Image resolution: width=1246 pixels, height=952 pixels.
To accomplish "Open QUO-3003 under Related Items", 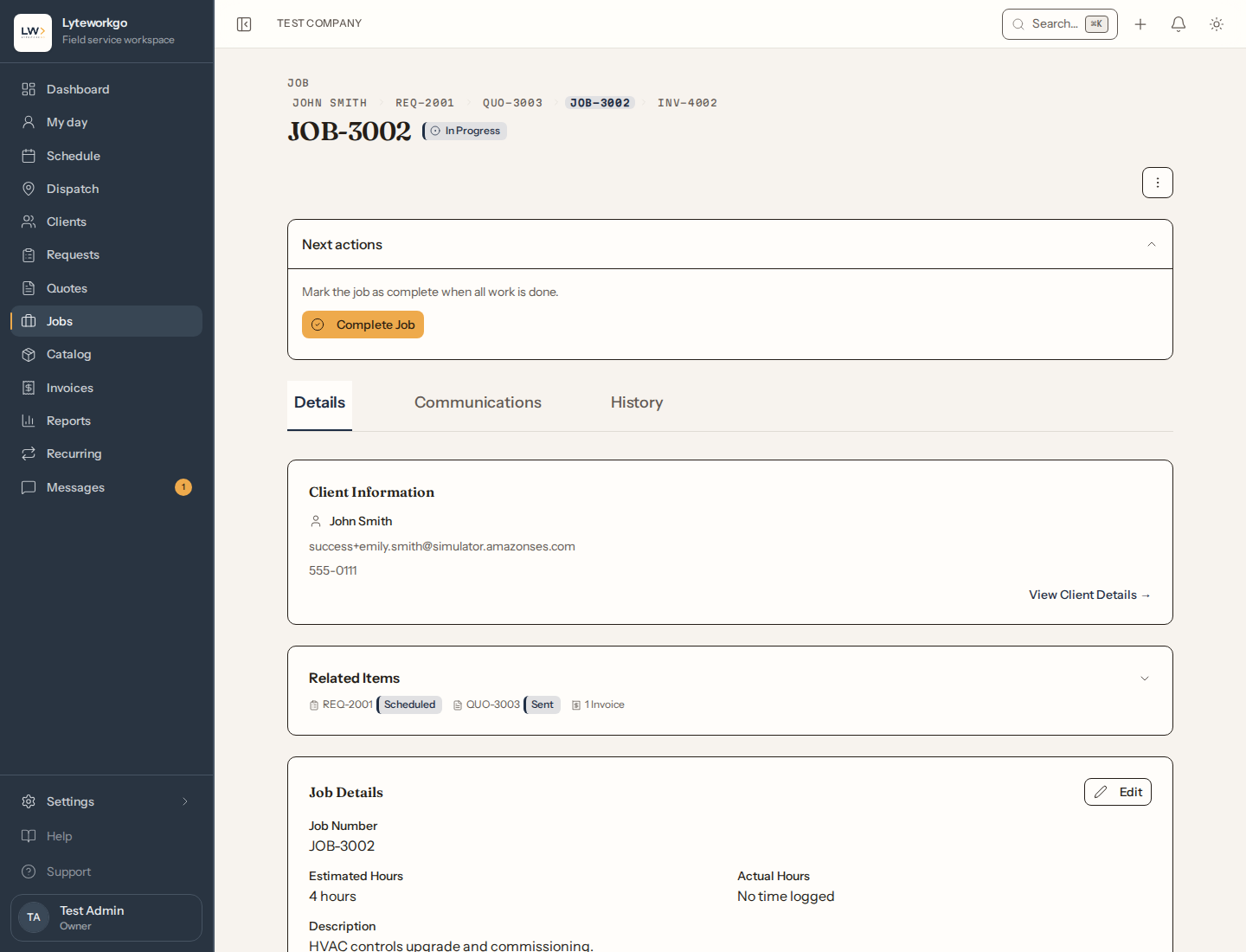I will 486,704.
